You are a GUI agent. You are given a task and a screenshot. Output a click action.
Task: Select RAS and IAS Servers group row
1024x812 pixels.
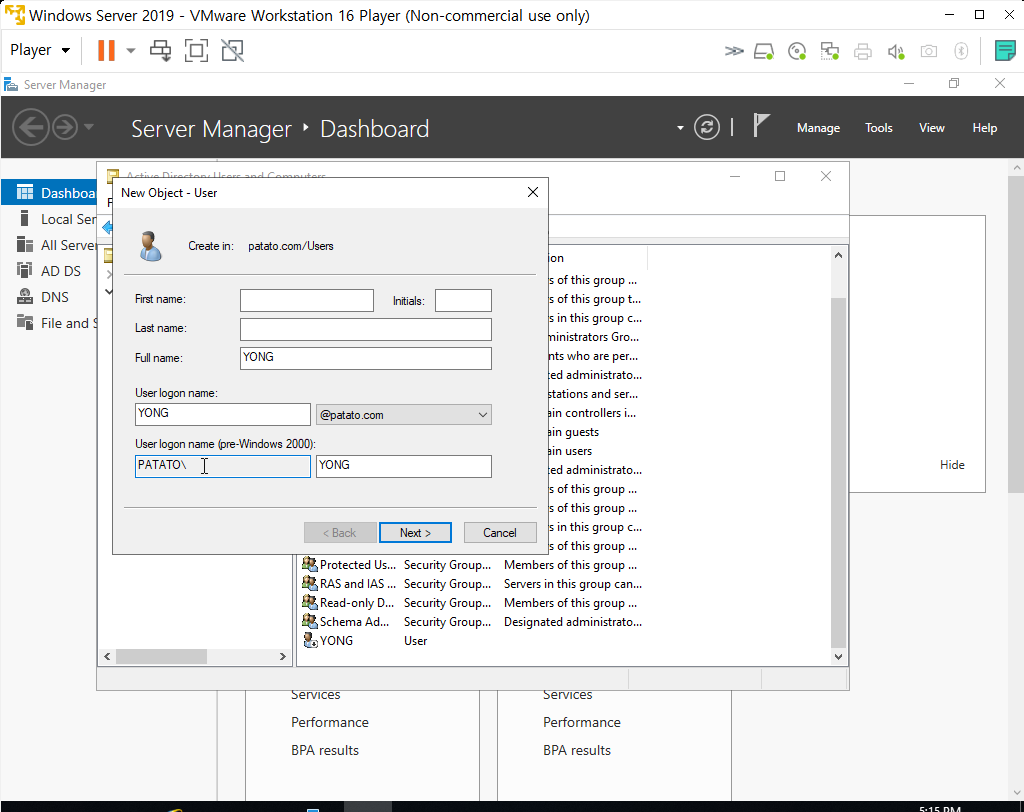tap(472, 583)
